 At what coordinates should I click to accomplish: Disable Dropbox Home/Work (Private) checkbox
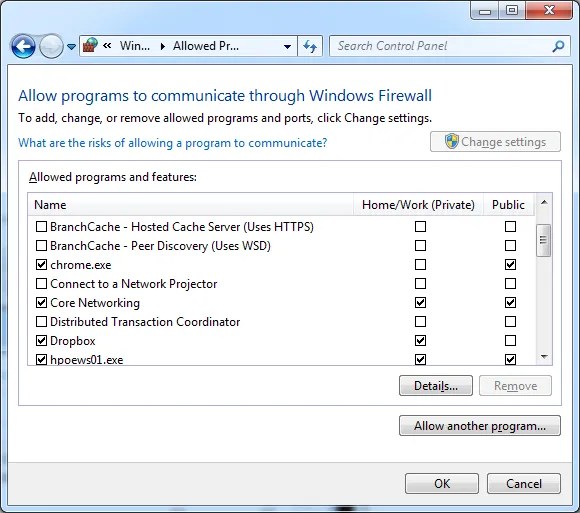click(420, 340)
